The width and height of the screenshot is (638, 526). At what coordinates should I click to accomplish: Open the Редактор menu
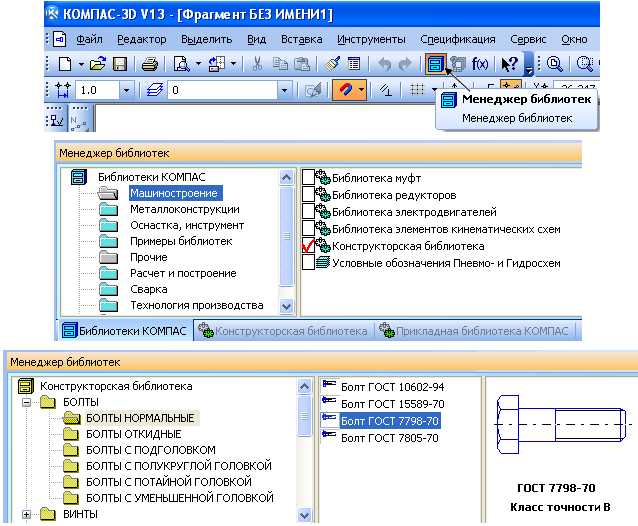point(142,39)
